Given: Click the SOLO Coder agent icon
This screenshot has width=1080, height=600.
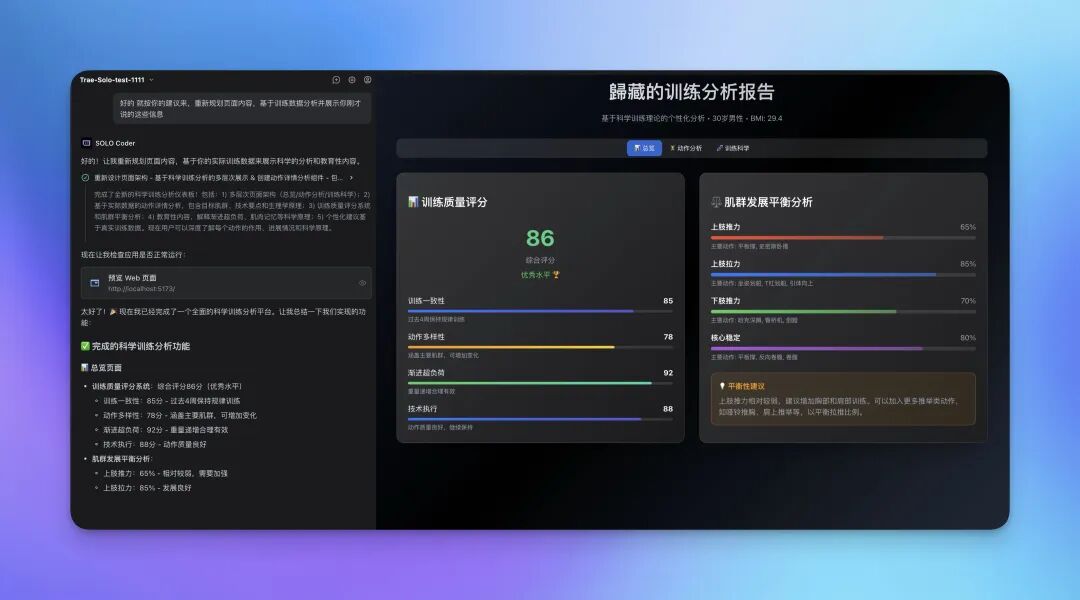Looking at the screenshot, I should point(85,141).
